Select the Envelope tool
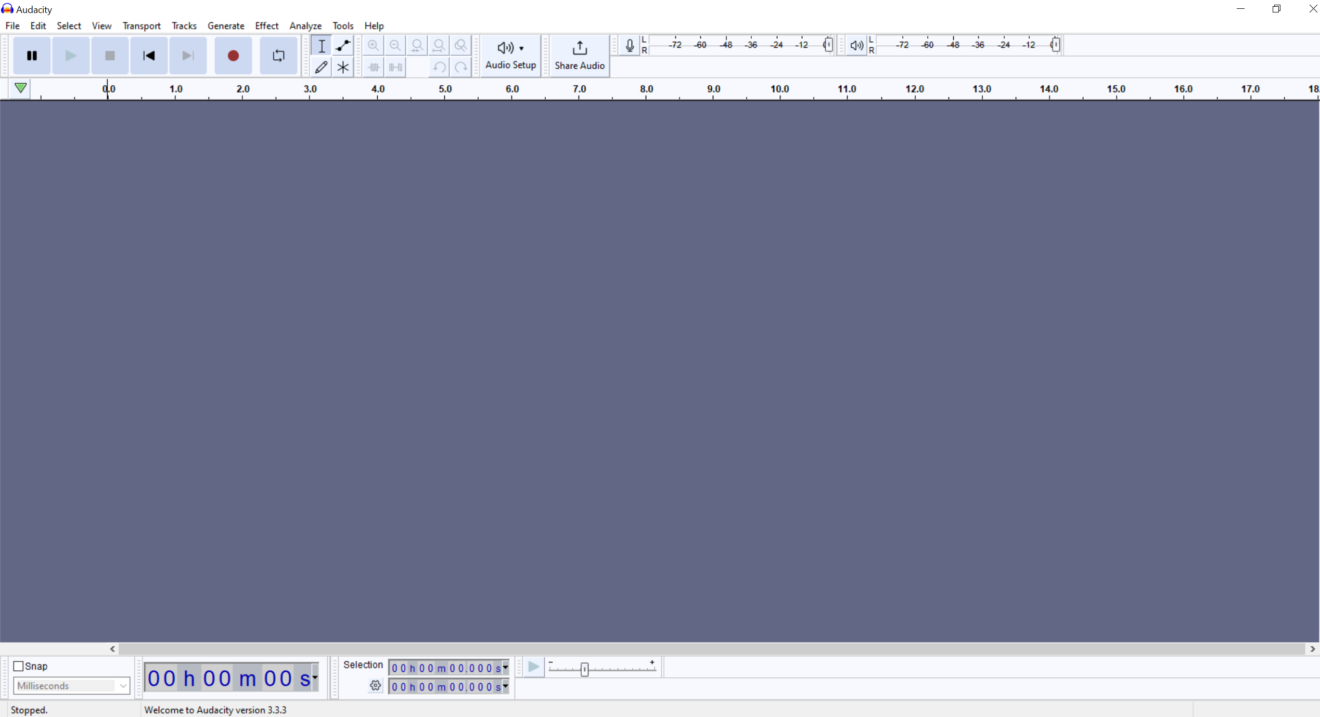Viewport: 1320px width, 717px height. point(343,46)
